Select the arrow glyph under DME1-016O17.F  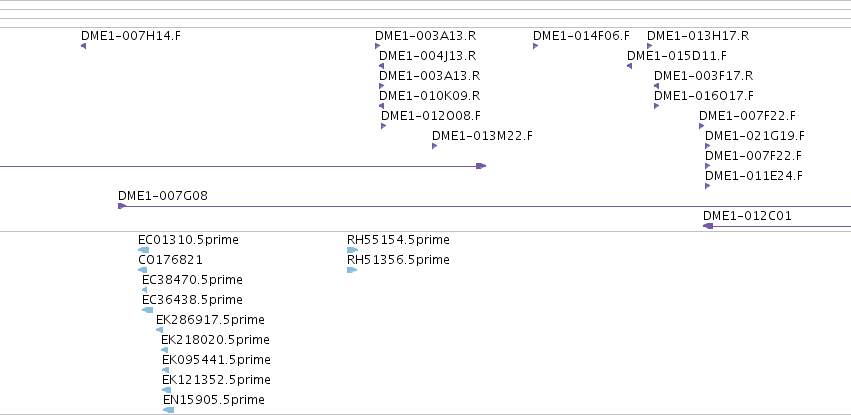pyautogui.click(x=657, y=106)
